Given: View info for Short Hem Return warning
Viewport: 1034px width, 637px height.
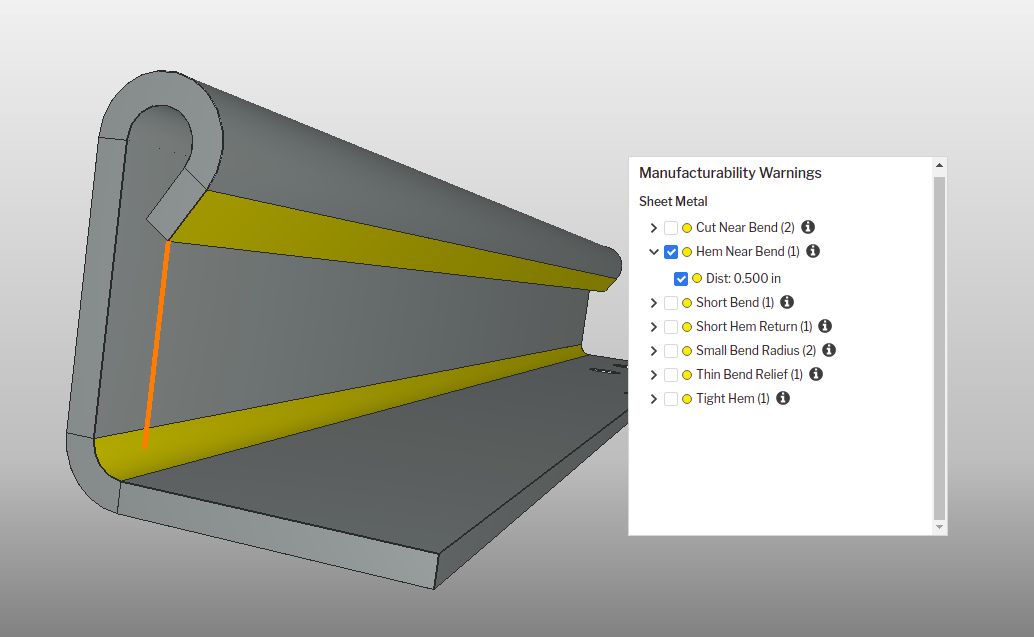Looking at the screenshot, I should pyautogui.click(x=824, y=326).
